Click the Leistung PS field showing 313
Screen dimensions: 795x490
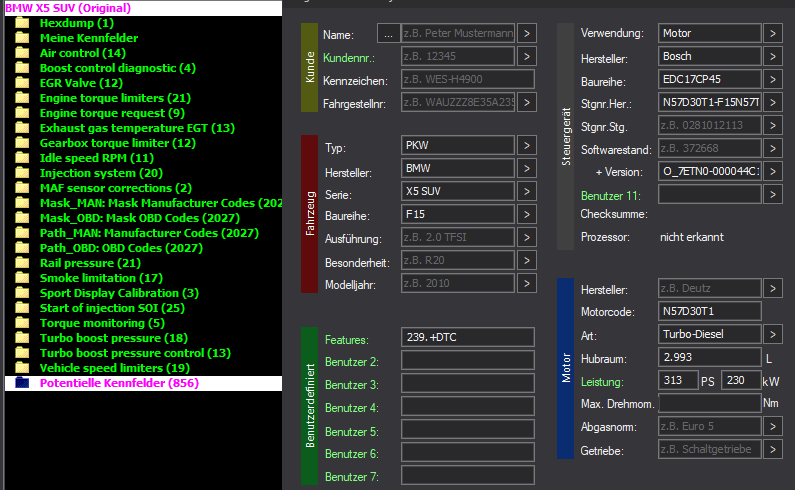click(x=678, y=380)
